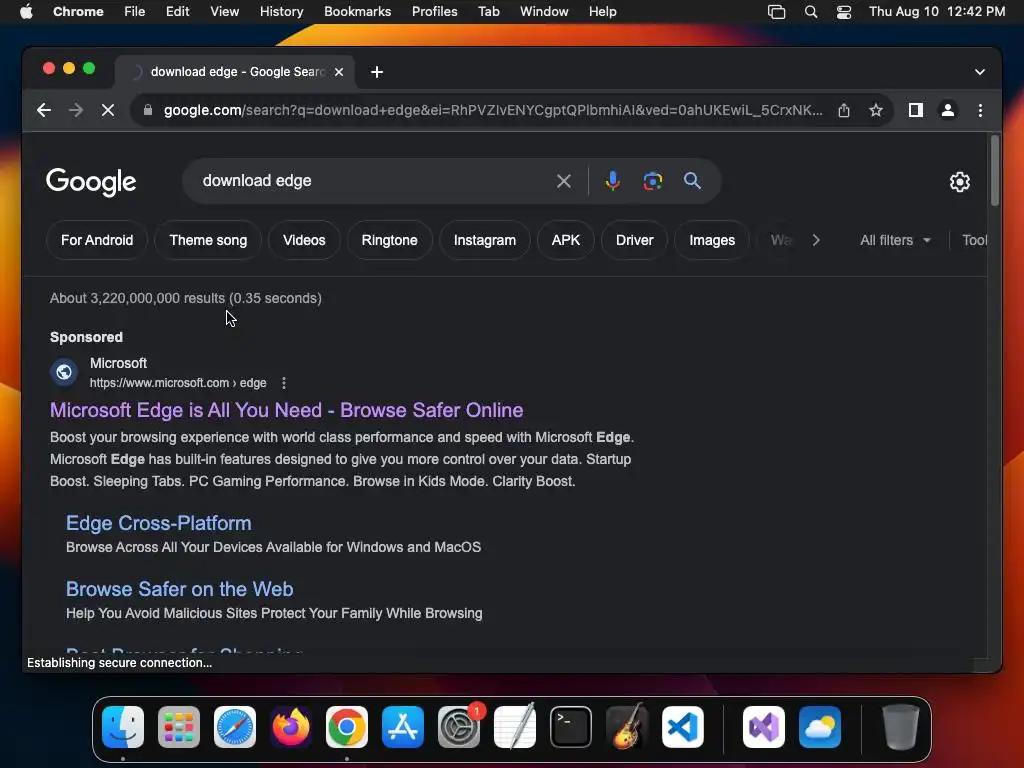The image size is (1024, 768).
Task: Open macOS Control Center icon
Action: point(844,12)
